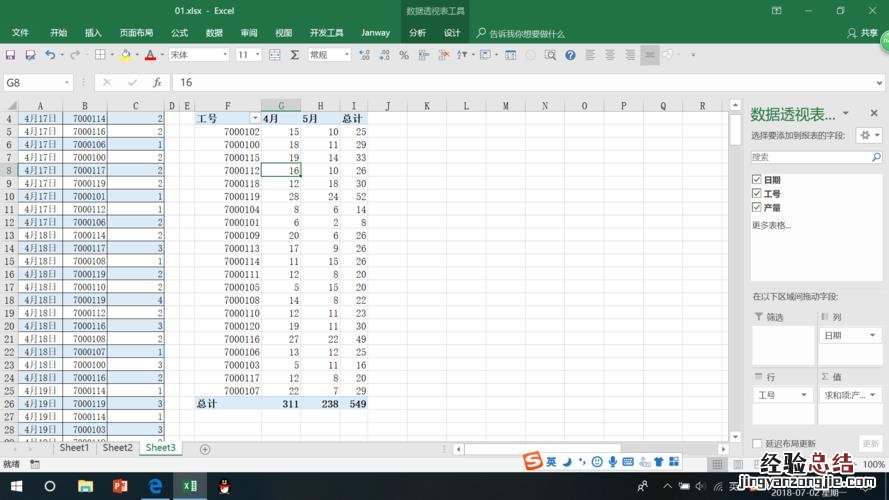Click the field list 搜索 search box
The height and width of the screenshot is (500, 889).
coord(810,157)
